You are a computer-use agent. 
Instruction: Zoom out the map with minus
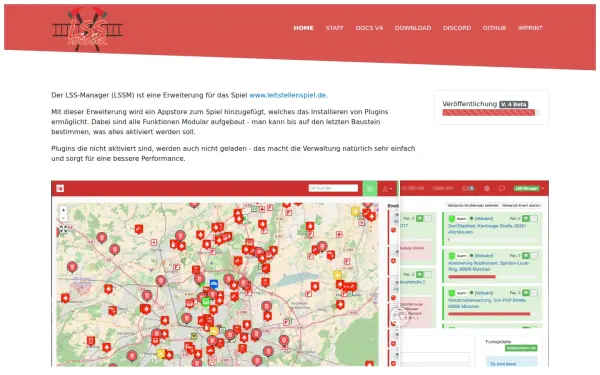pyautogui.click(x=64, y=218)
